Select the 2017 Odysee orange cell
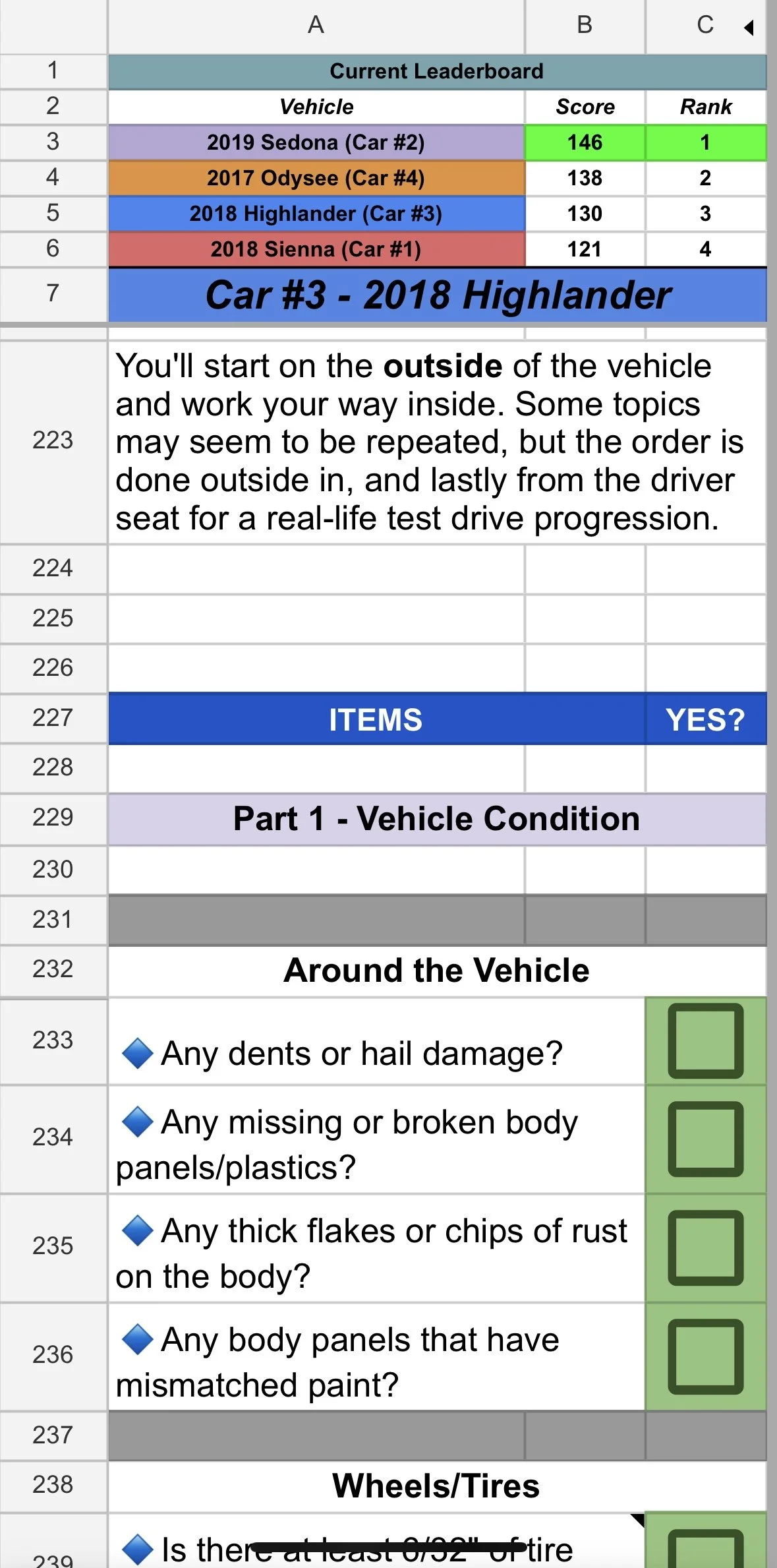The width and height of the screenshot is (777, 1568). point(316,178)
